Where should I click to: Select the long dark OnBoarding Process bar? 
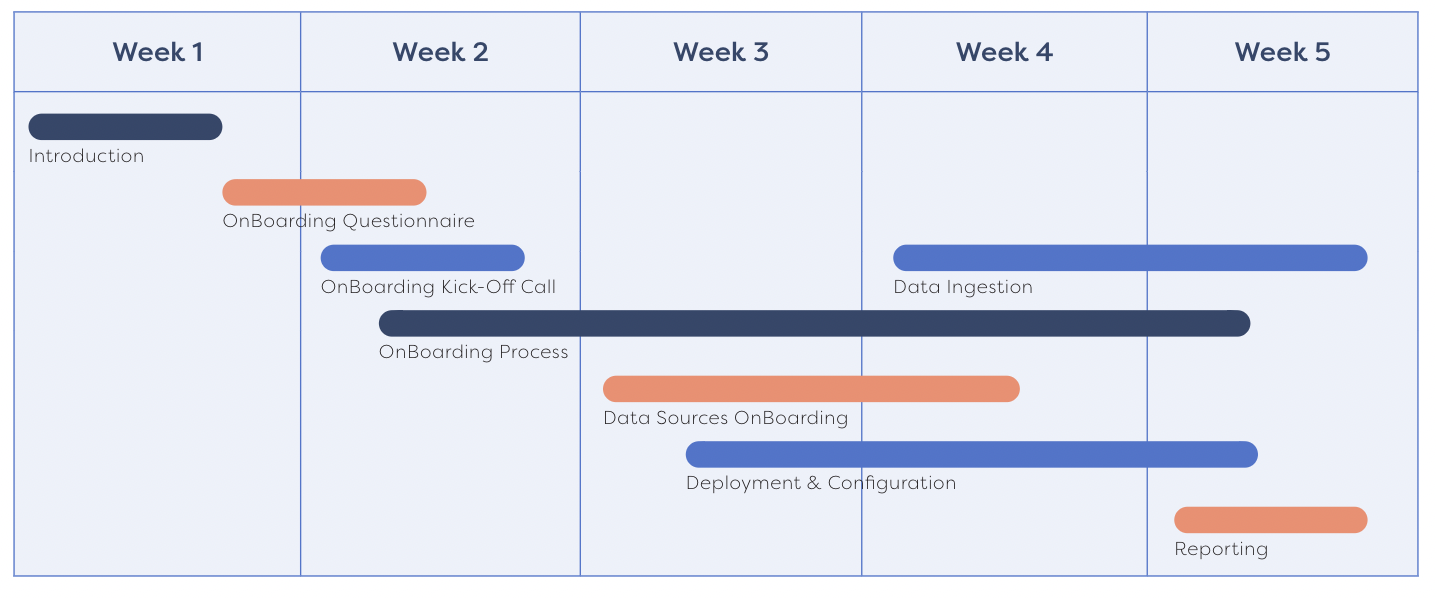tap(814, 323)
